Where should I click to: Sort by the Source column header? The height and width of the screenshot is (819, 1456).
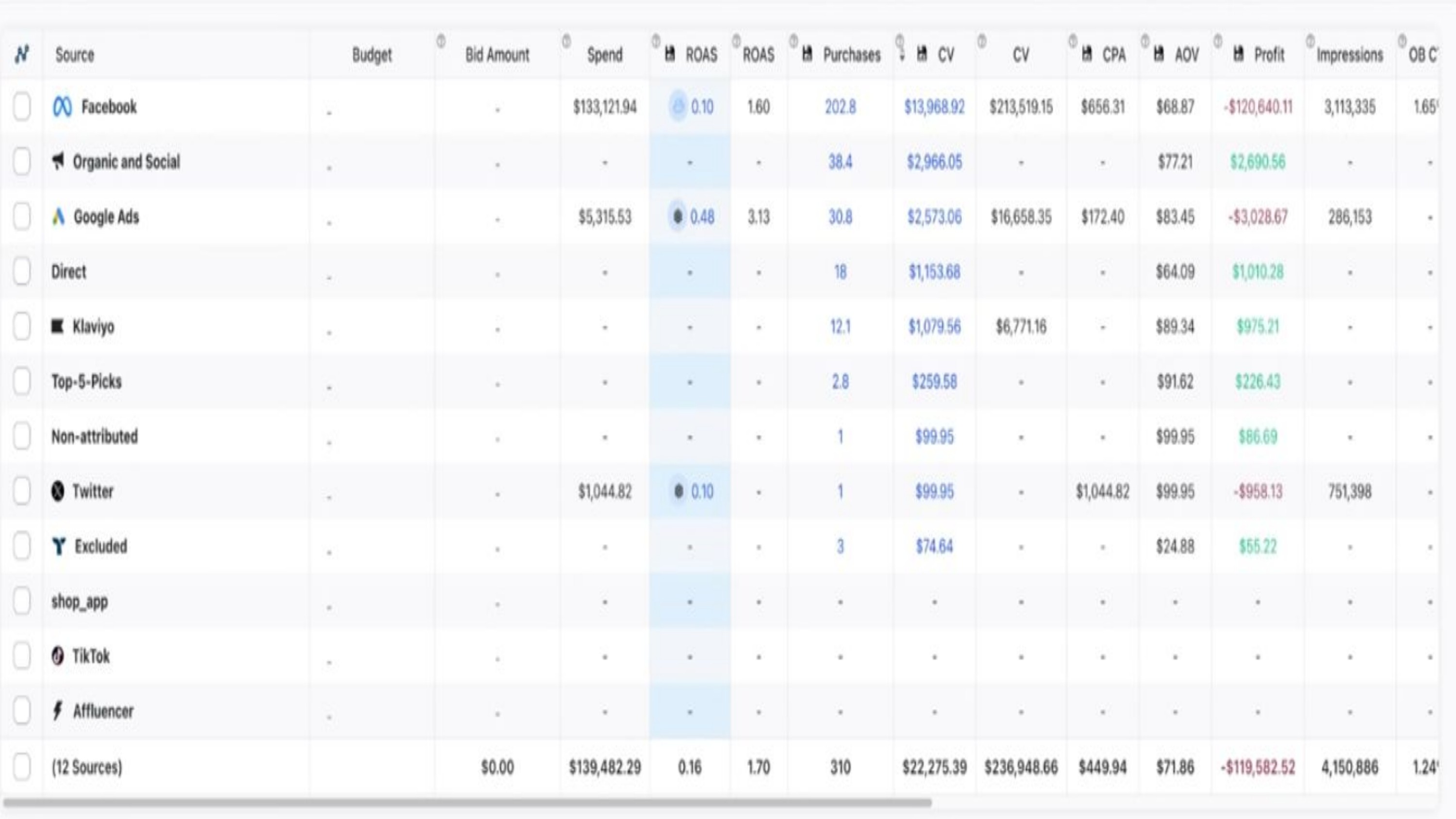click(x=75, y=55)
